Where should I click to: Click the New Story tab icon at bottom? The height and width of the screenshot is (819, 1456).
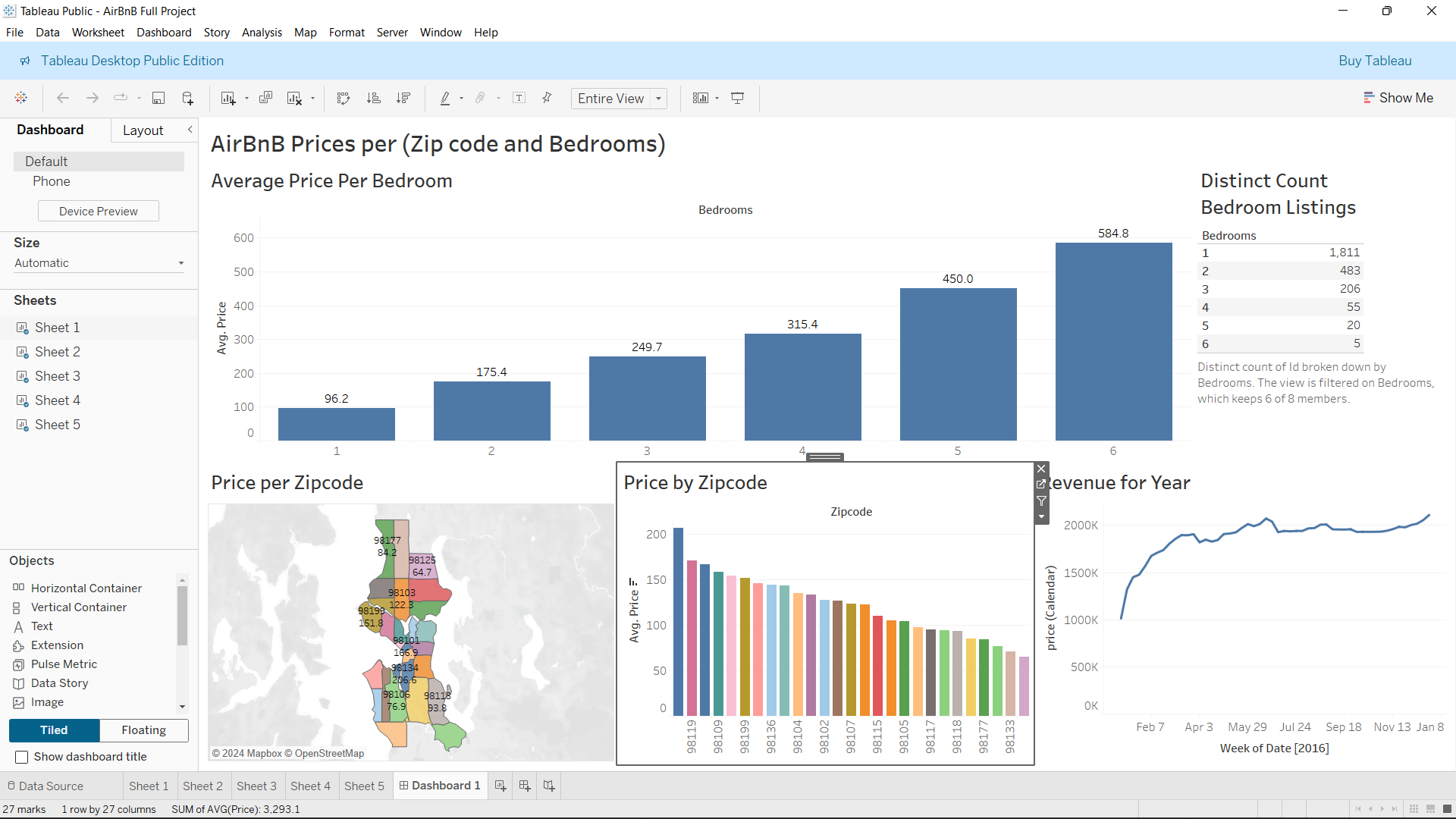click(x=549, y=786)
